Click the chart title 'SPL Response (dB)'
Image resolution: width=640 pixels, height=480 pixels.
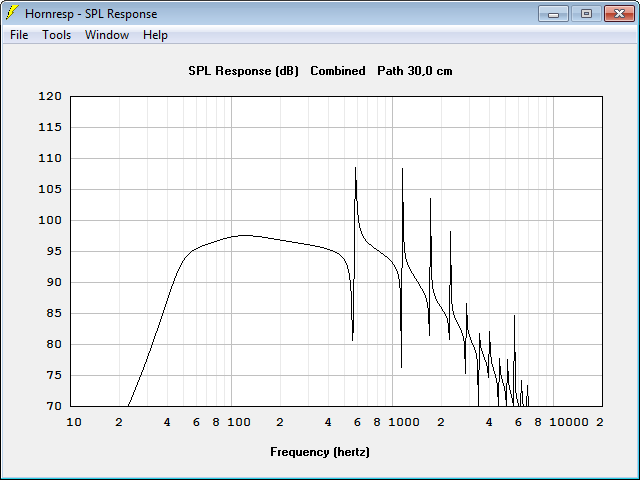point(243,71)
